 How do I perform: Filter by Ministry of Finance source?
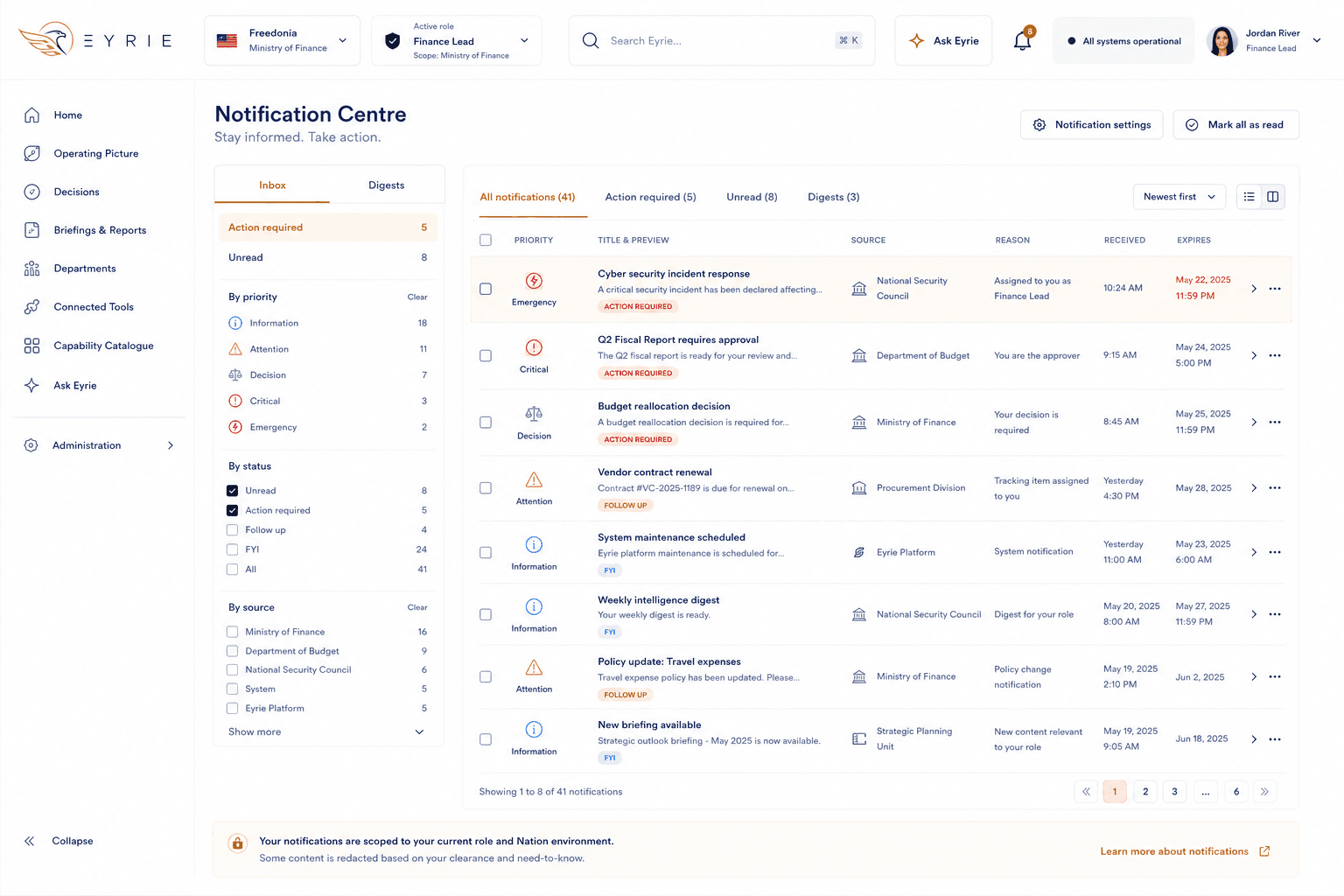(x=232, y=632)
